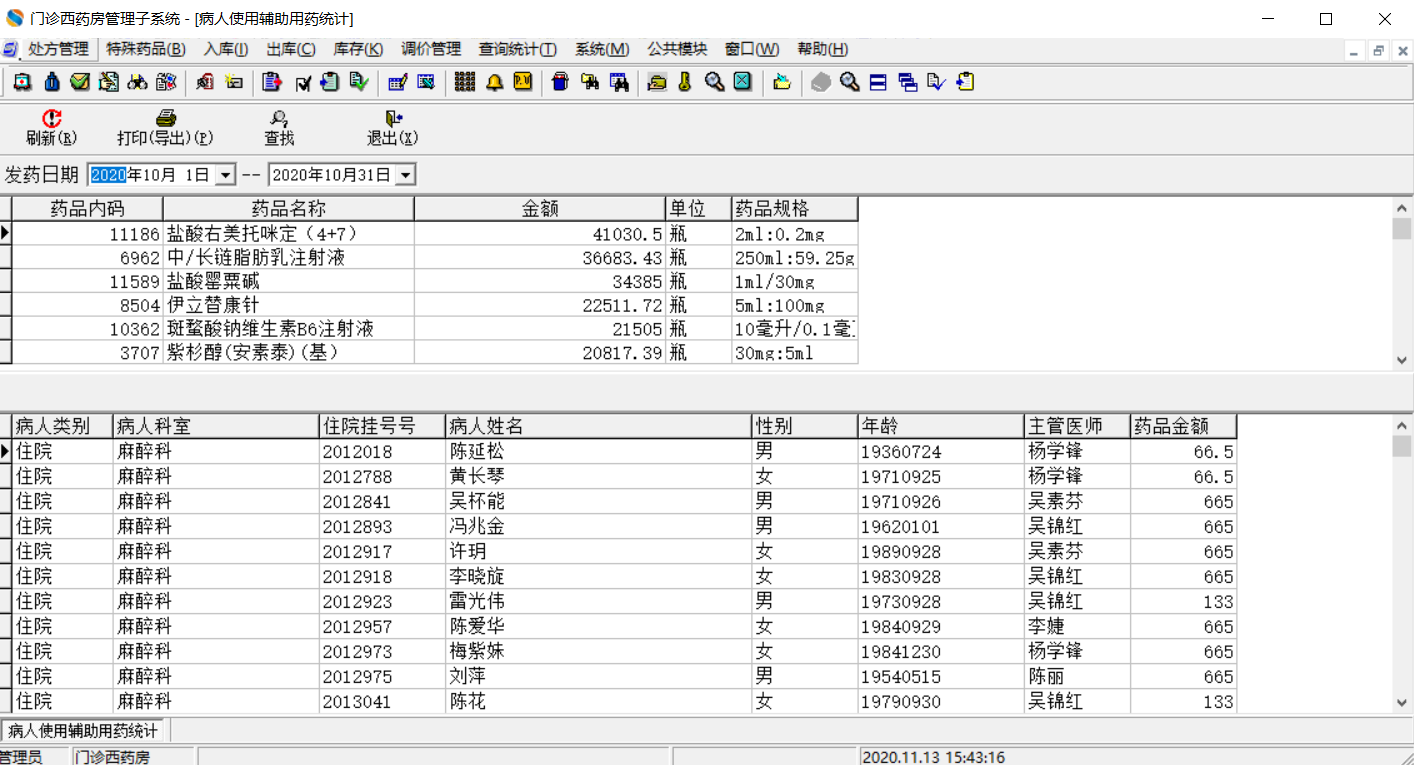Click the calendar with pencil toolbar icon

click(x=397, y=82)
